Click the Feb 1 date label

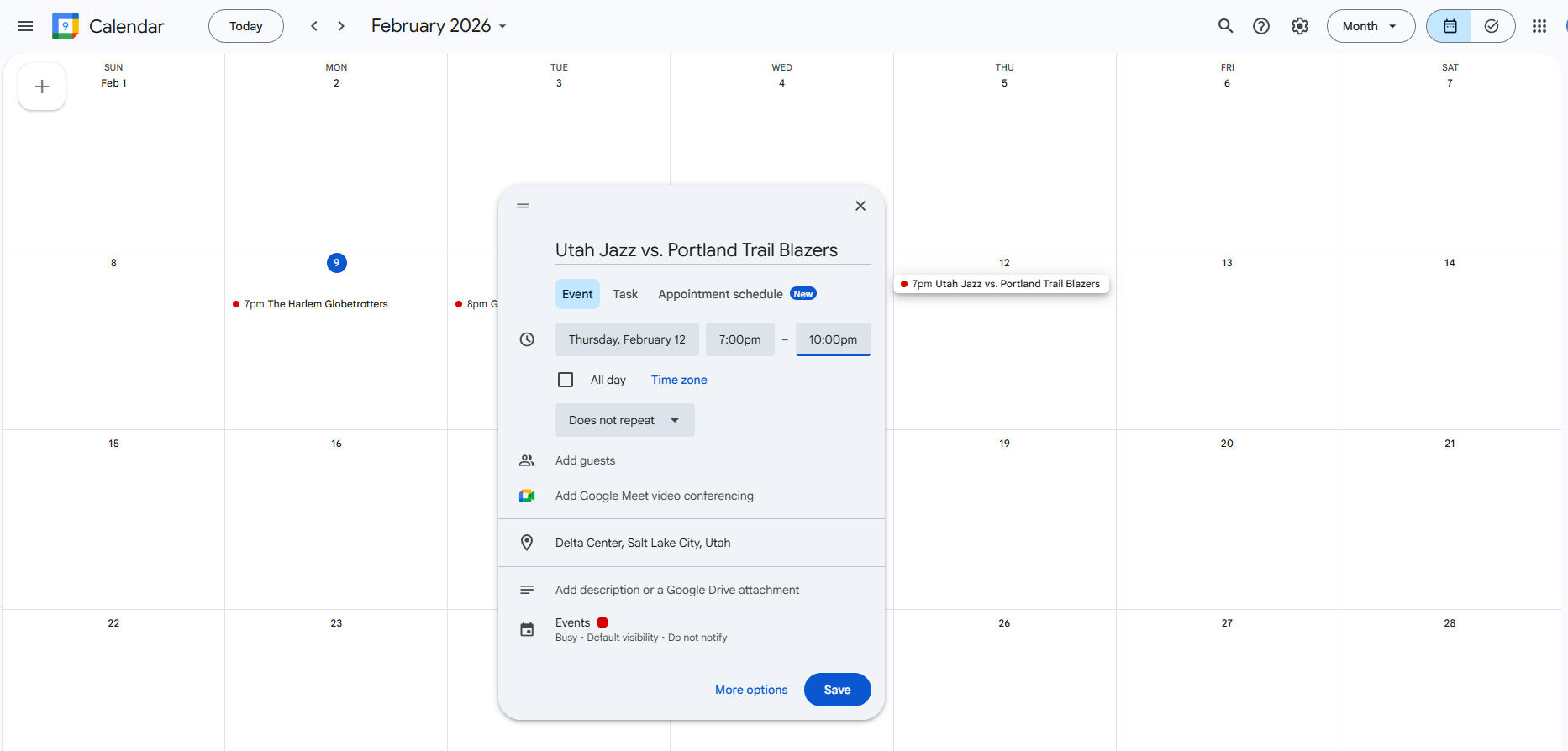pos(113,83)
